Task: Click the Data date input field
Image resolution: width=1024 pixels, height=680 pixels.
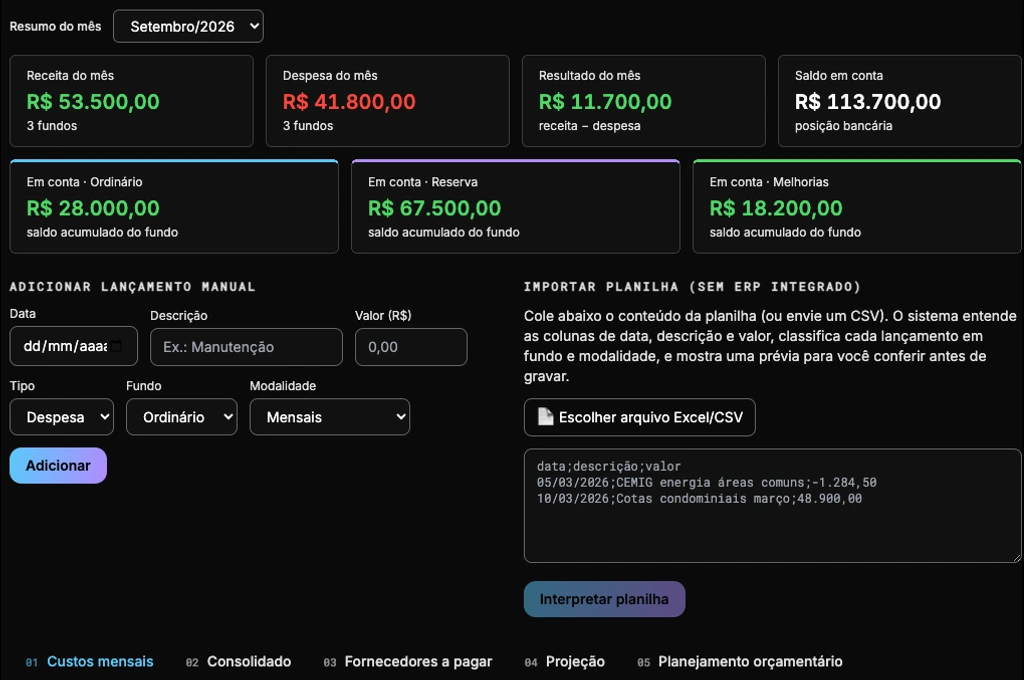Action: [74, 346]
